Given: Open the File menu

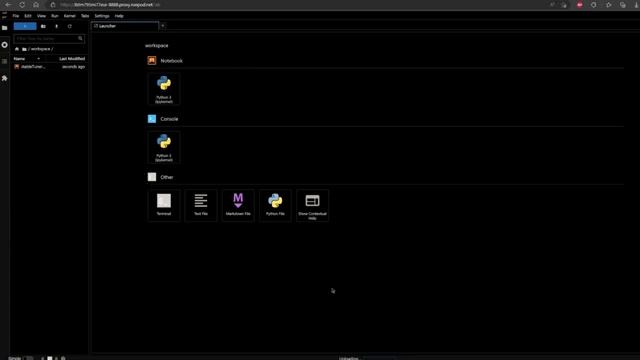Looking at the screenshot, I should pos(16,16).
